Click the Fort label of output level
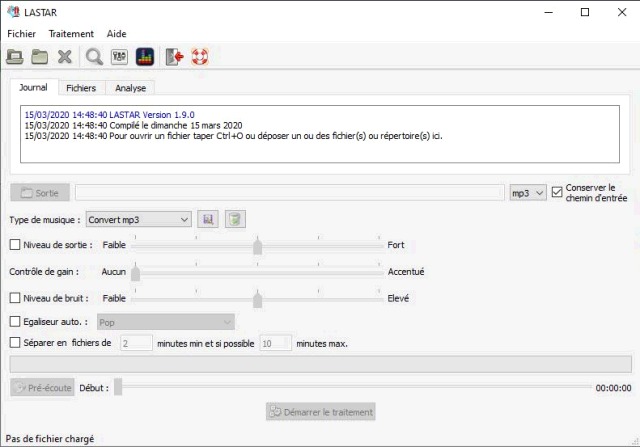The image size is (640, 447). coord(396,245)
